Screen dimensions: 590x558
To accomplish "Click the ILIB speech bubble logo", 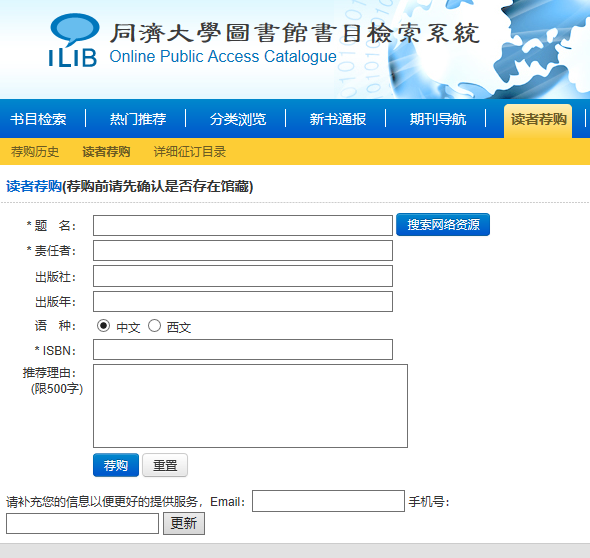I will (x=73, y=41).
